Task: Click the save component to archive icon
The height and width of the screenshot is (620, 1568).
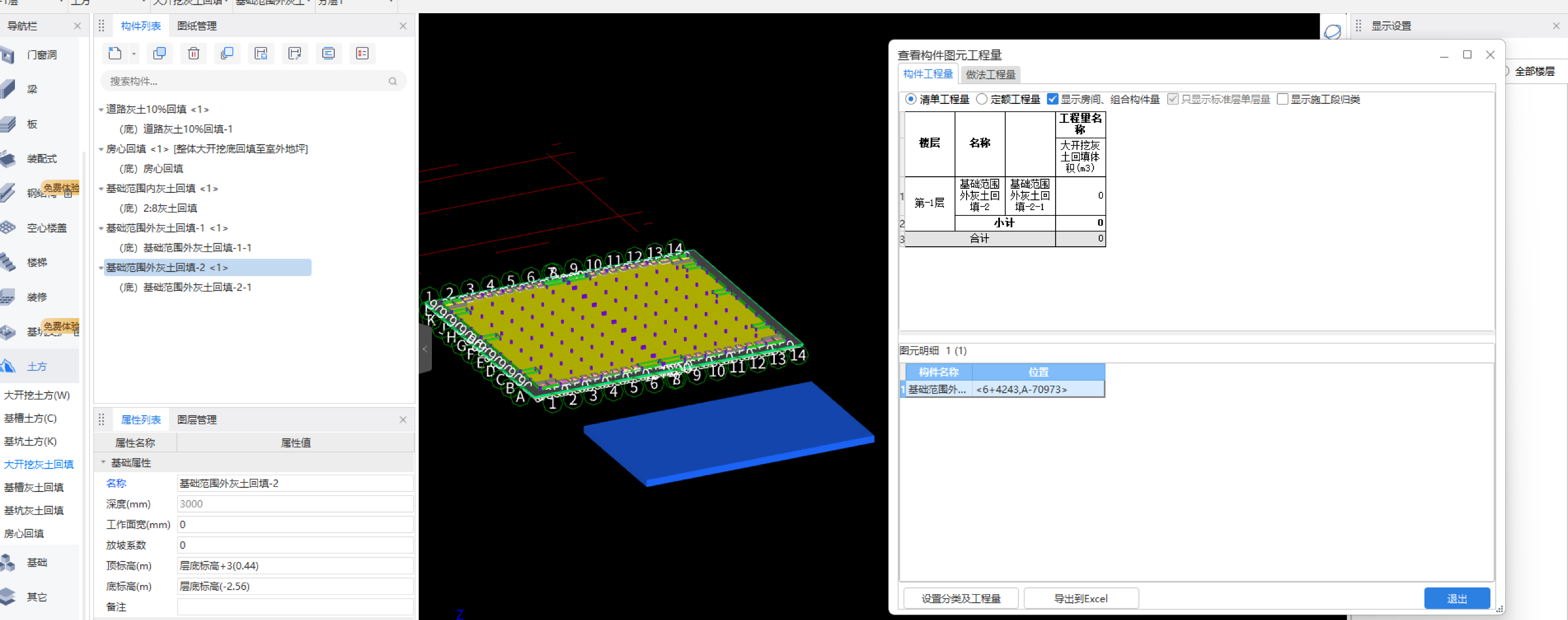Action: click(x=261, y=53)
